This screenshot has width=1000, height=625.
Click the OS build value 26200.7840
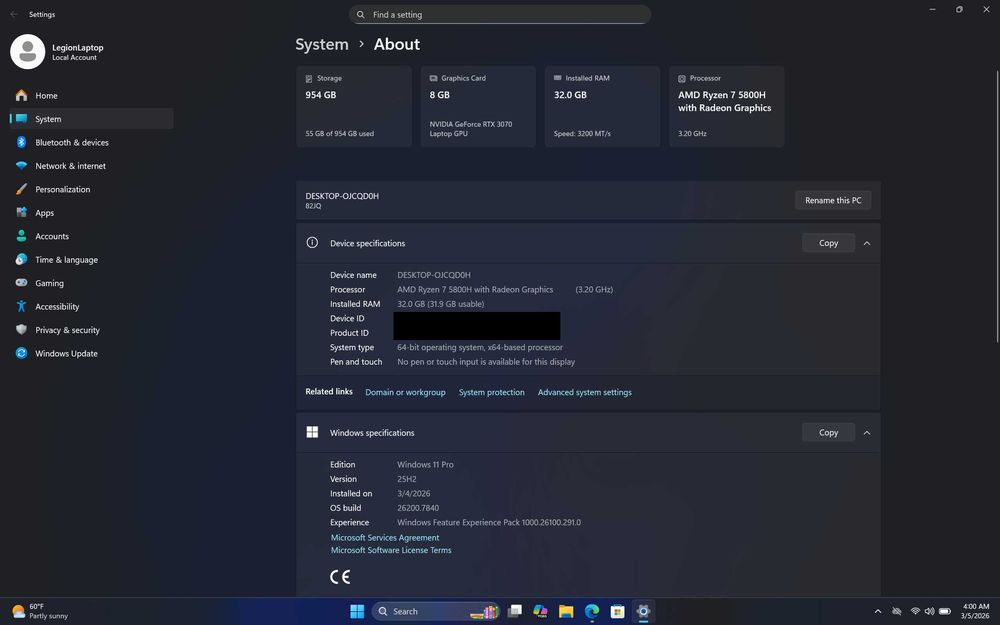click(418, 508)
